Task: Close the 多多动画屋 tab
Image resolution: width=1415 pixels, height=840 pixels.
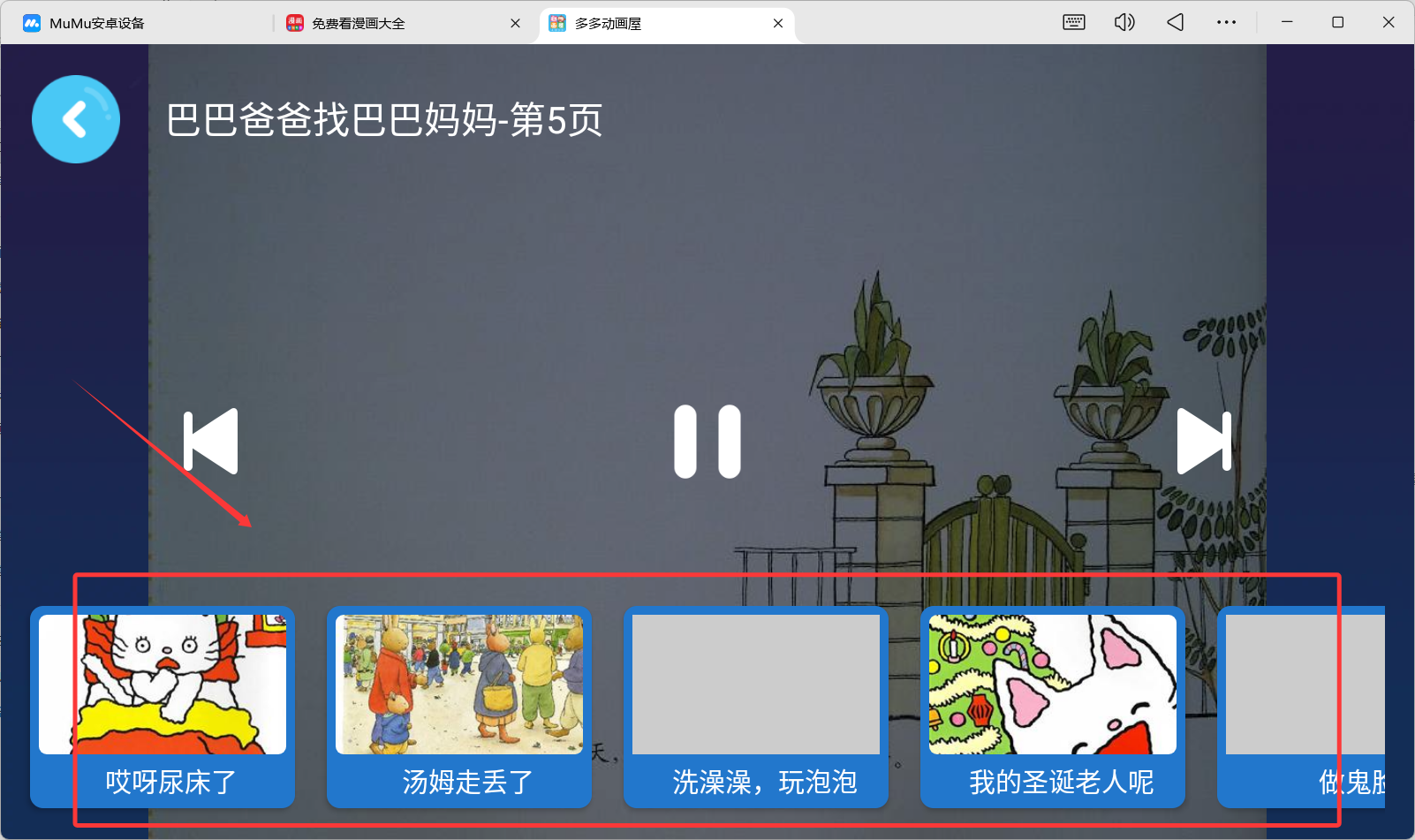Action: [777, 23]
